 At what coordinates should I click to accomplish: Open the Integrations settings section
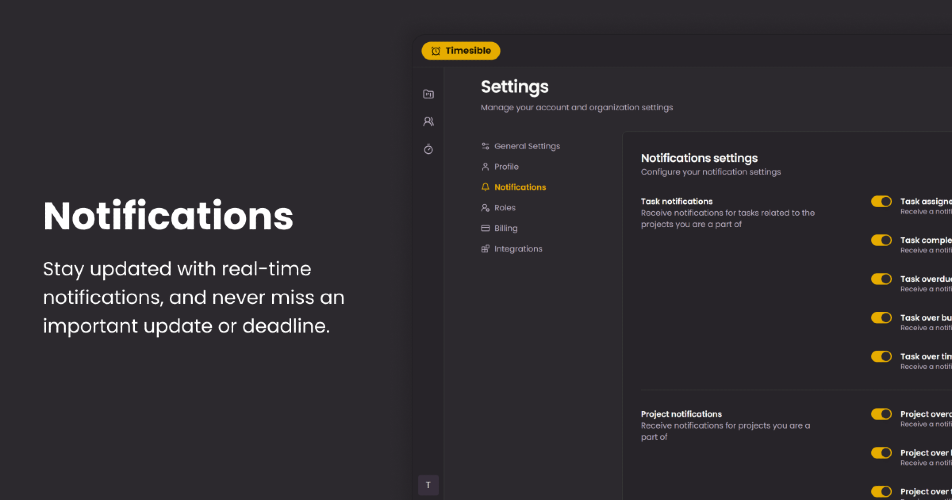pos(512,249)
